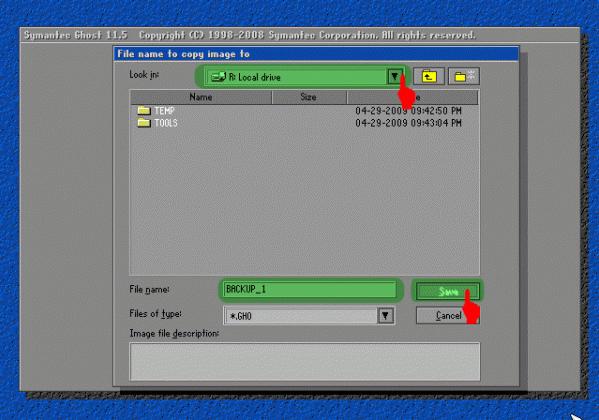The image size is (599, 420).
Task: Click the 'File name to copy image to' title bar
Action: point(316,54)
